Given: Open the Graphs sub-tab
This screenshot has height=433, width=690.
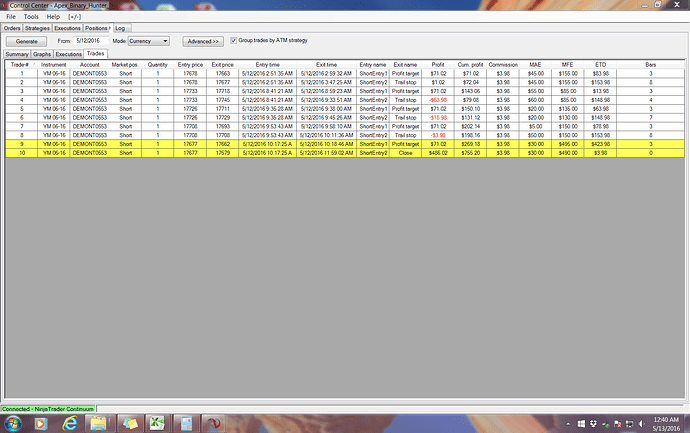Looking at the screenshot, I should pos(42,54).
